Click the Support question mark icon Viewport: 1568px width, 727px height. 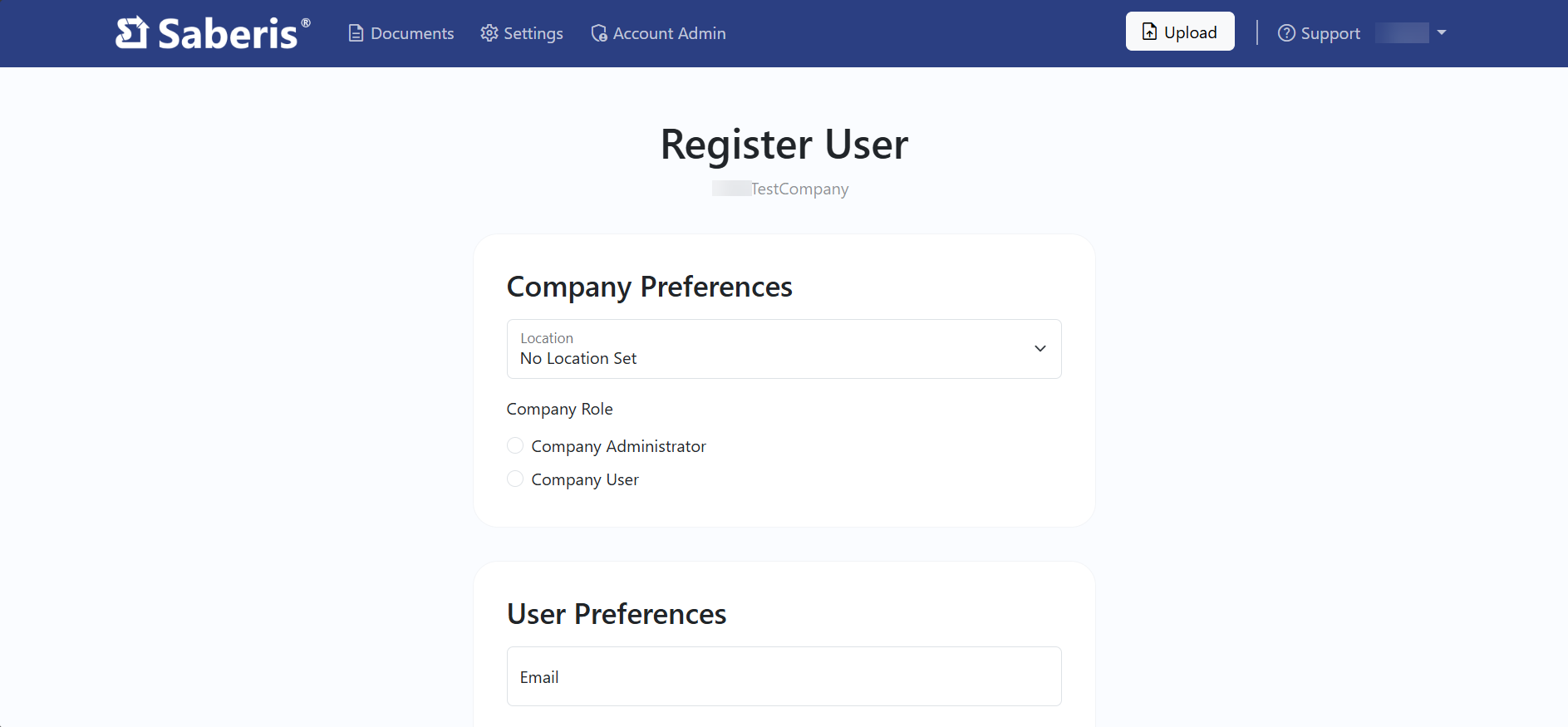pyautogui.click(x=1286, y=33)
